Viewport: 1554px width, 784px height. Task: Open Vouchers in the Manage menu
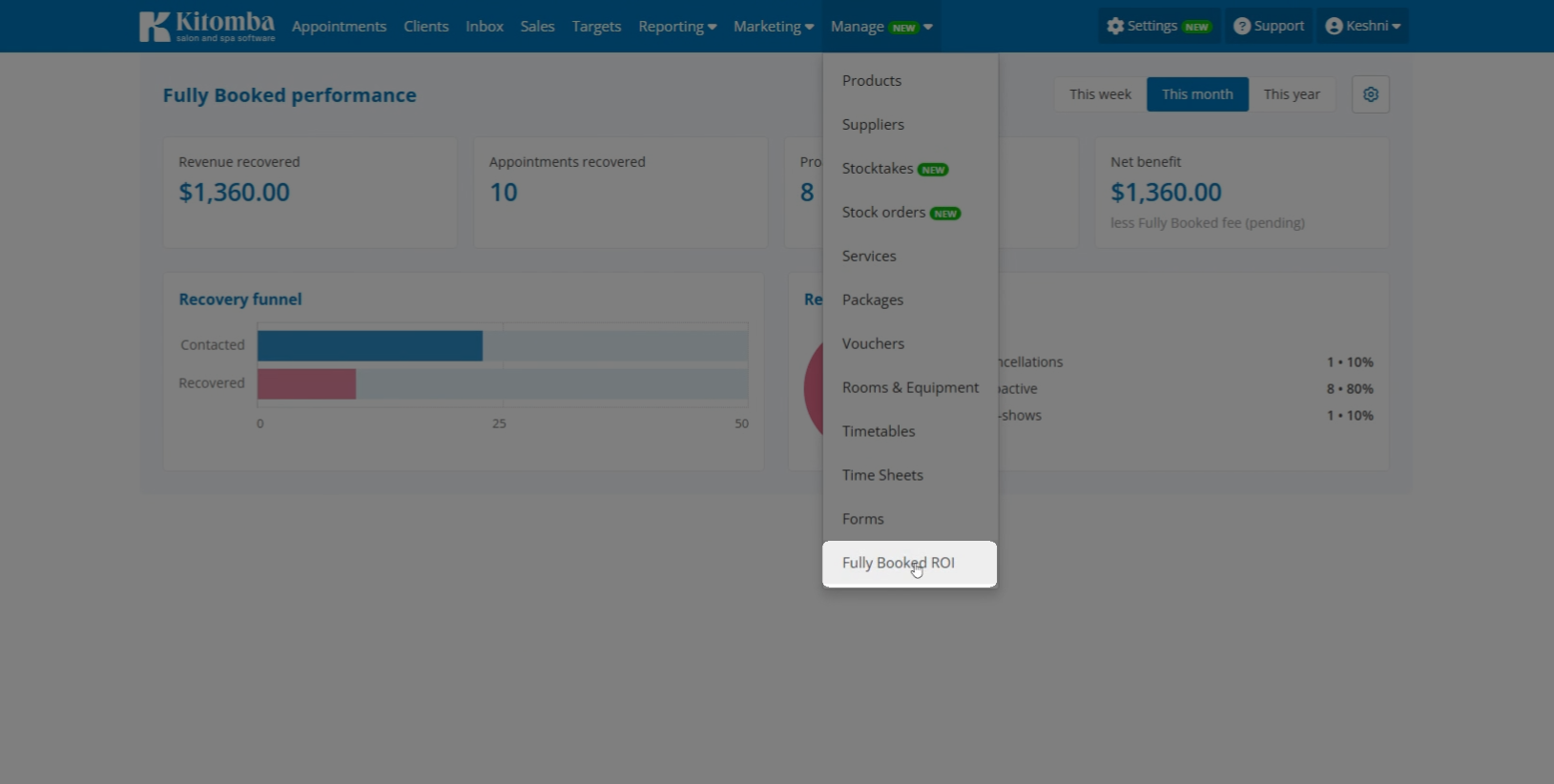tap(910, 344)
